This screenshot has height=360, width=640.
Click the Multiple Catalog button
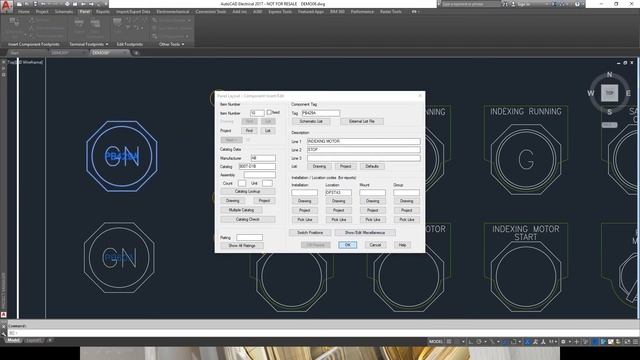click(x=241, y=210)
